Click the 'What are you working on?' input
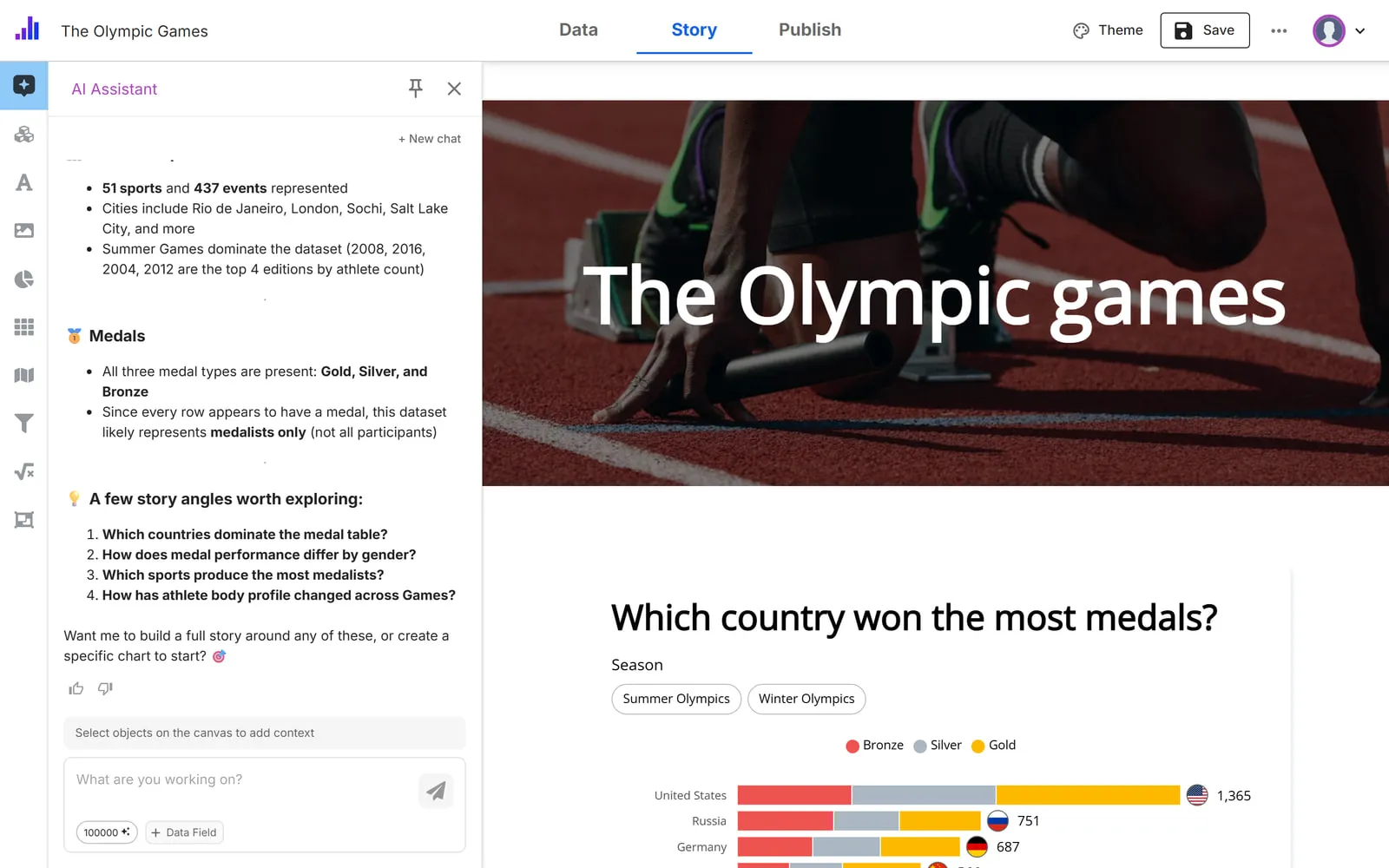 coord(243,779)
